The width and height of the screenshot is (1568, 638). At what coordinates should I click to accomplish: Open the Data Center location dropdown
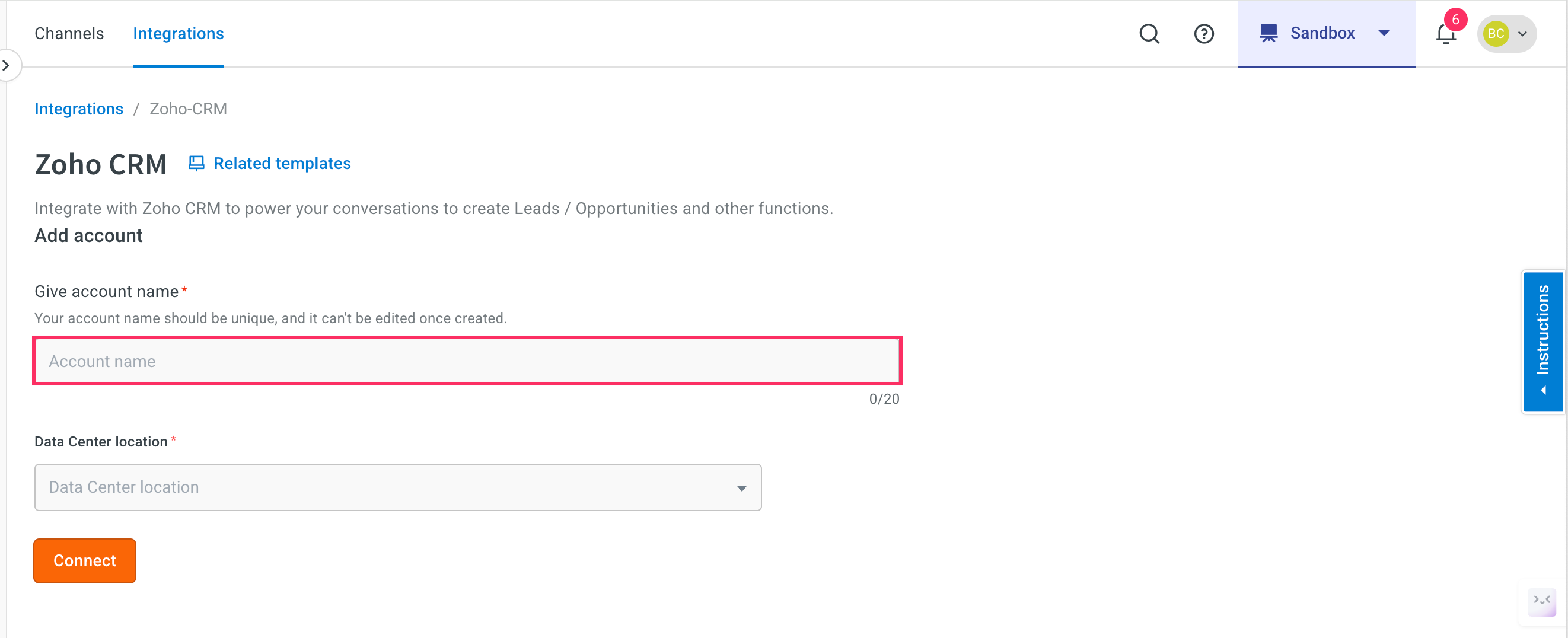(397, 487)
